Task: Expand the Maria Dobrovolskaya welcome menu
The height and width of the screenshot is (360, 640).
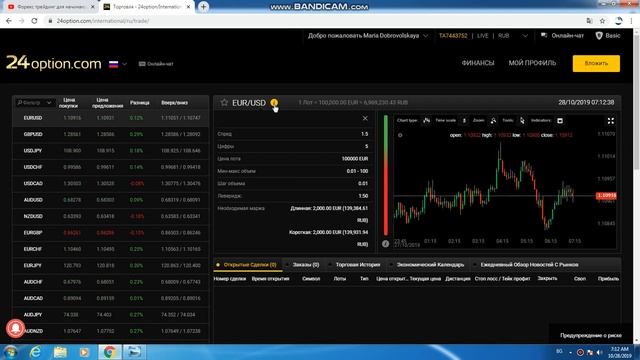Action: click(x=368, y=36)
